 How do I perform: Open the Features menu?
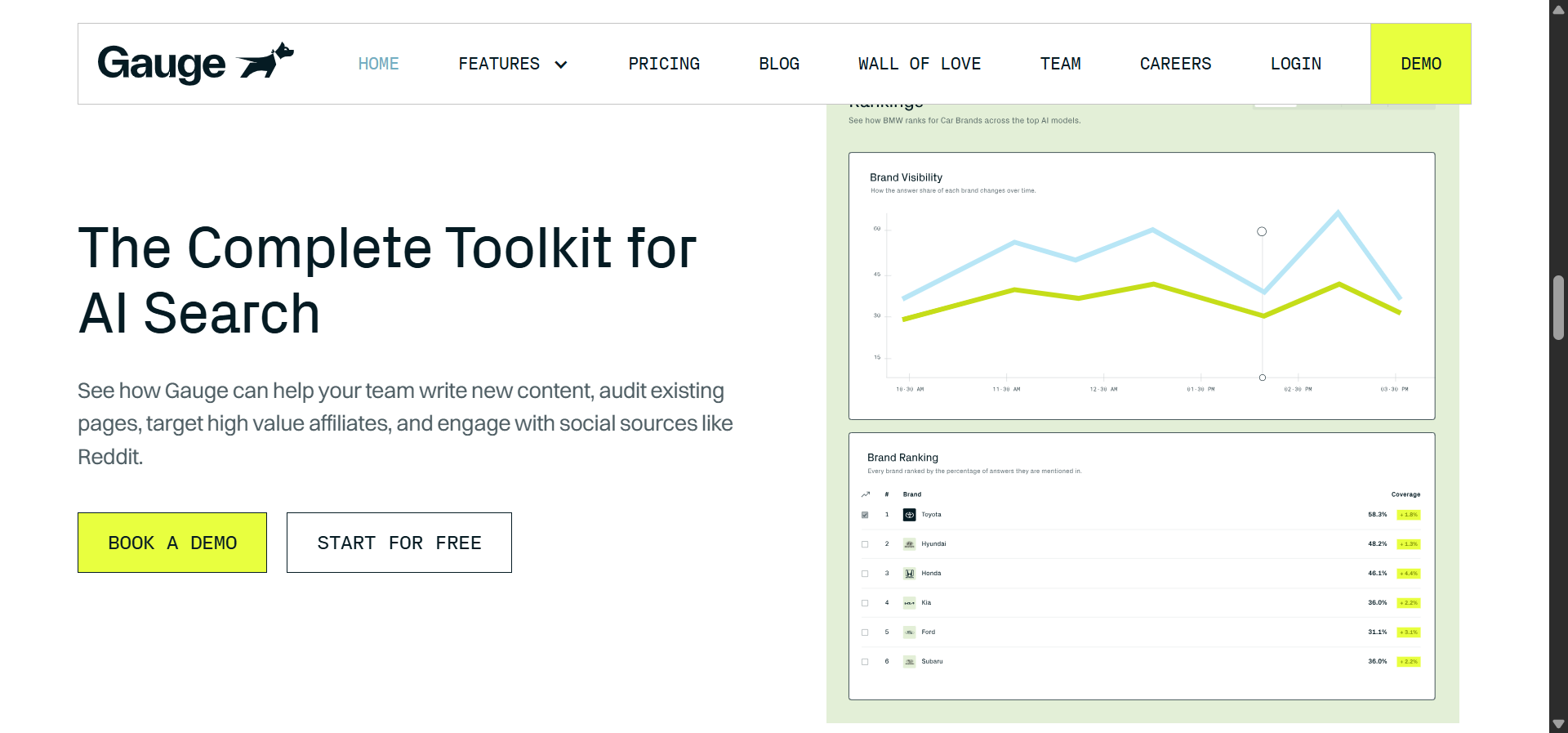pyautogui.click(x=499, y=64)
